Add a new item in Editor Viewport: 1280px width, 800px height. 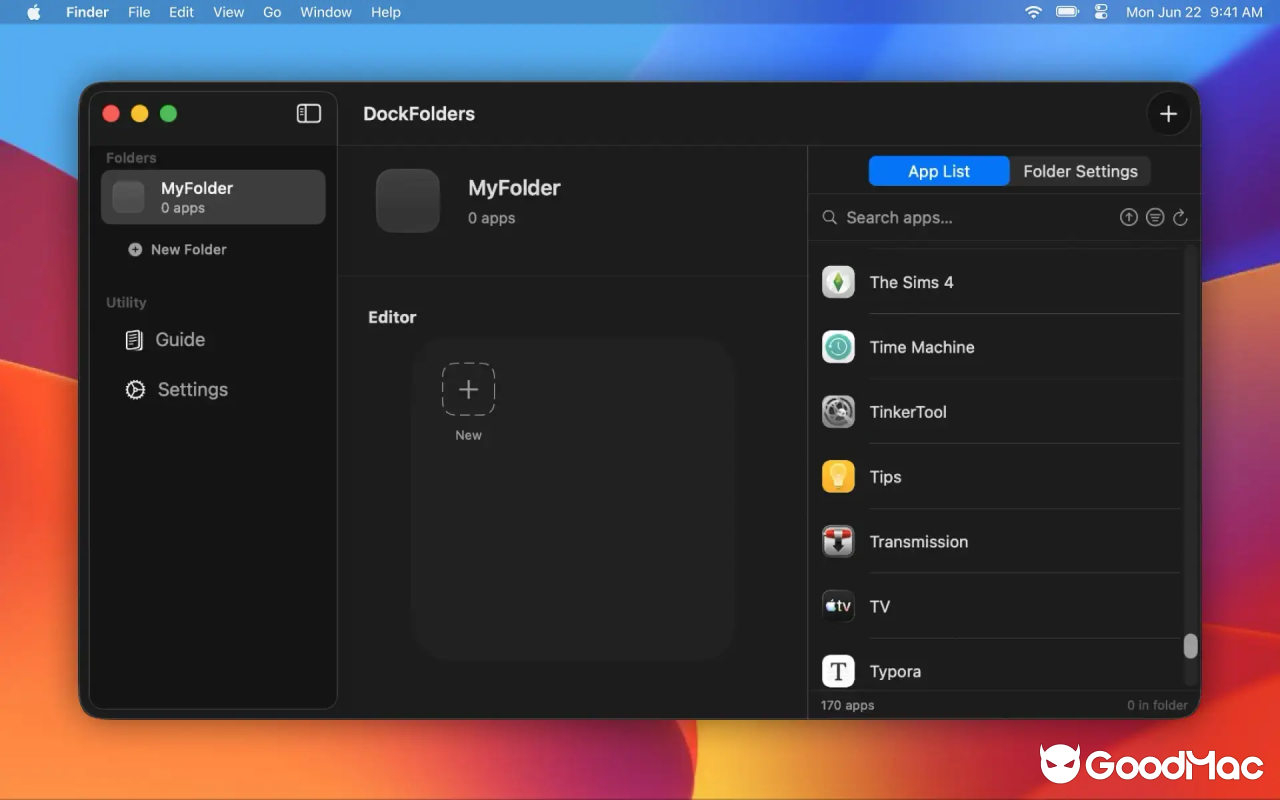click(x=468, y=390)
